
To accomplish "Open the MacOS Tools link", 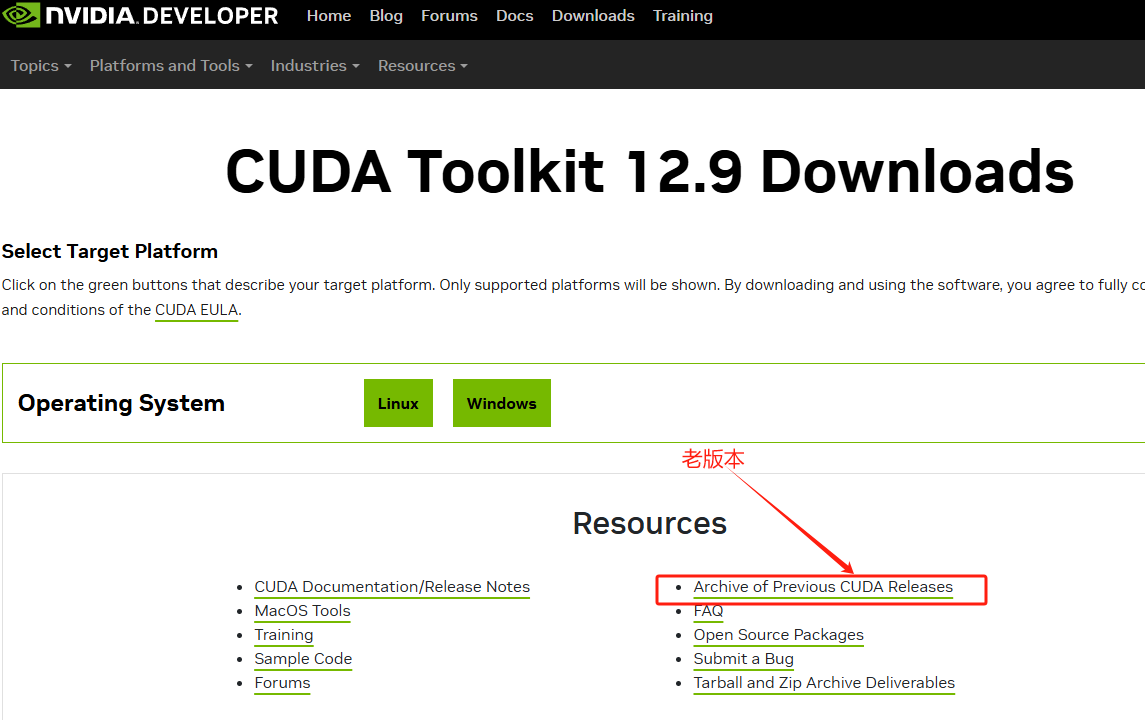I will coord(302,611).
